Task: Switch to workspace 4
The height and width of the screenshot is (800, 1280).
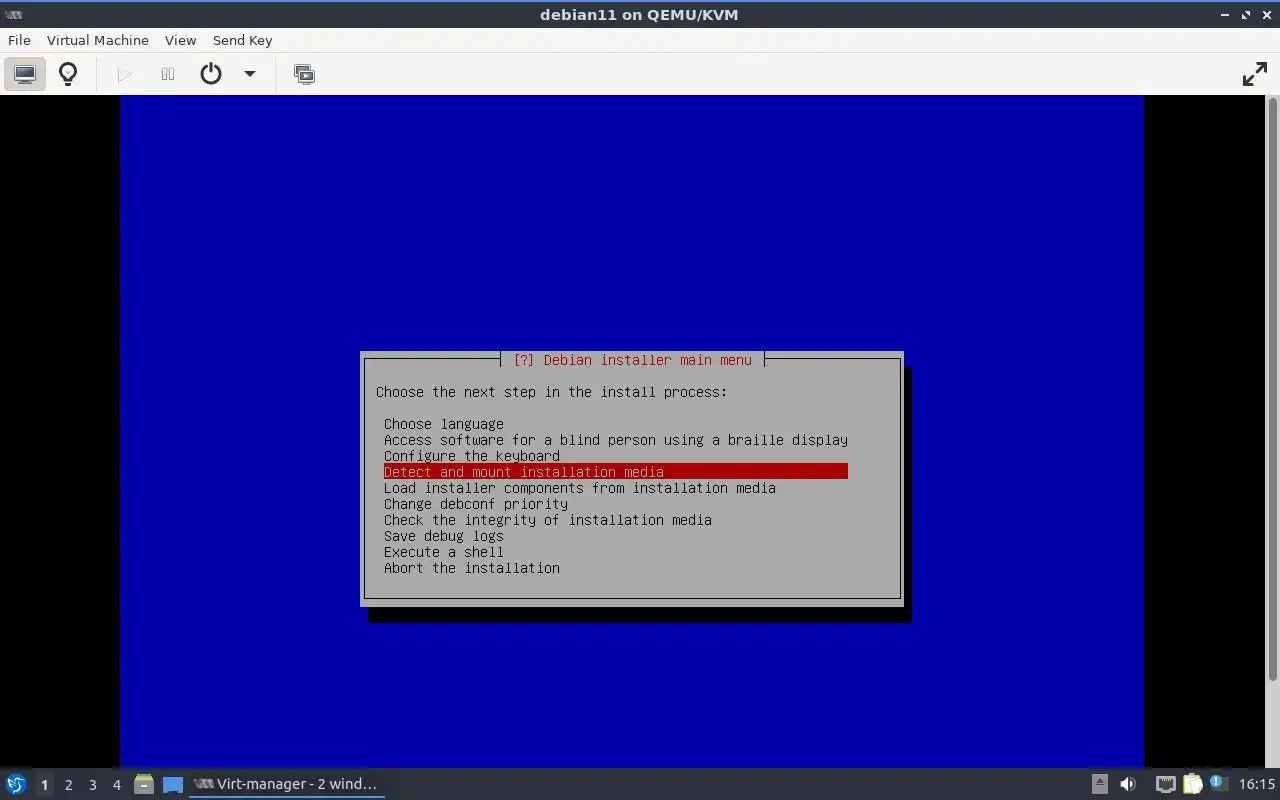Action: [x=116, y=784]
